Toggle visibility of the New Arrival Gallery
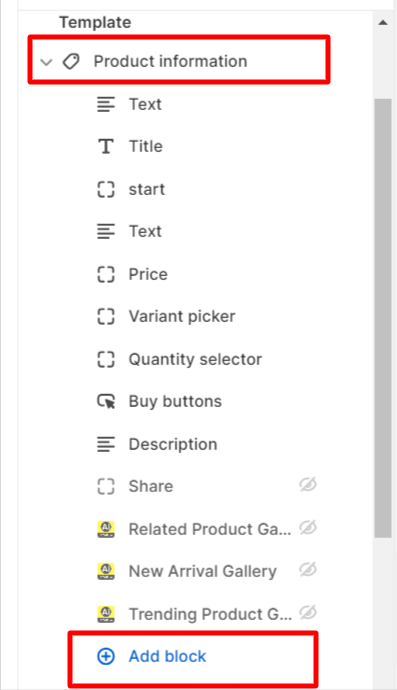The height and width of the screenshot is (690, 397). (308, 570)
